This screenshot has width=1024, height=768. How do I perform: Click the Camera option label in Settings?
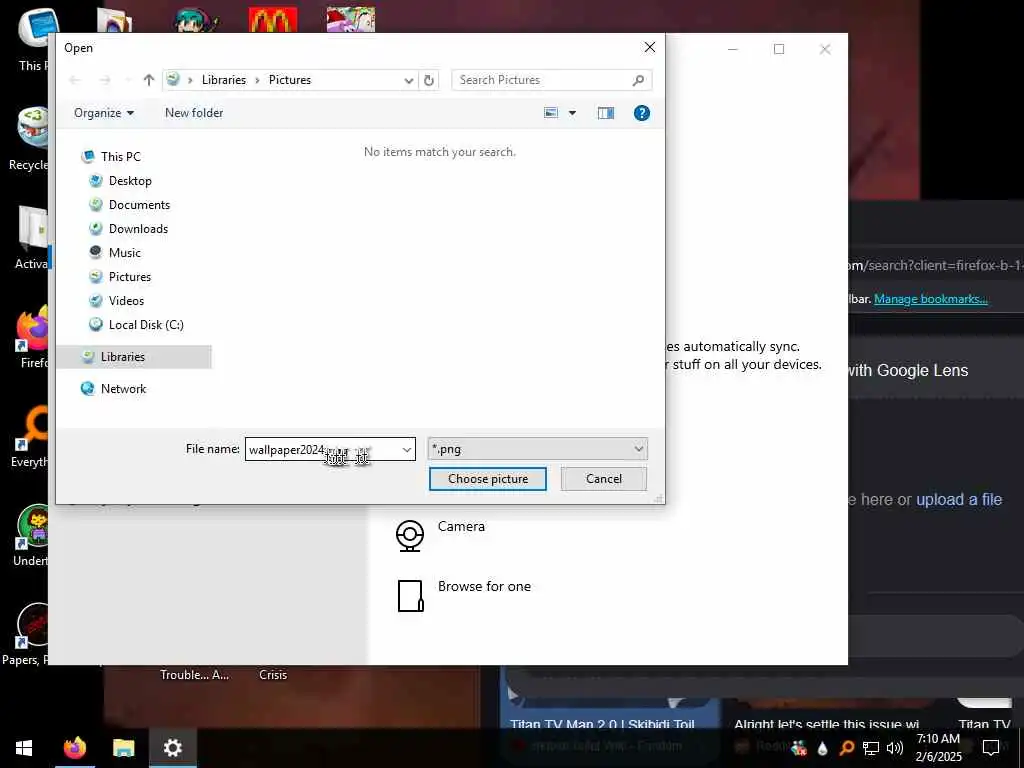tap(461, 526)
